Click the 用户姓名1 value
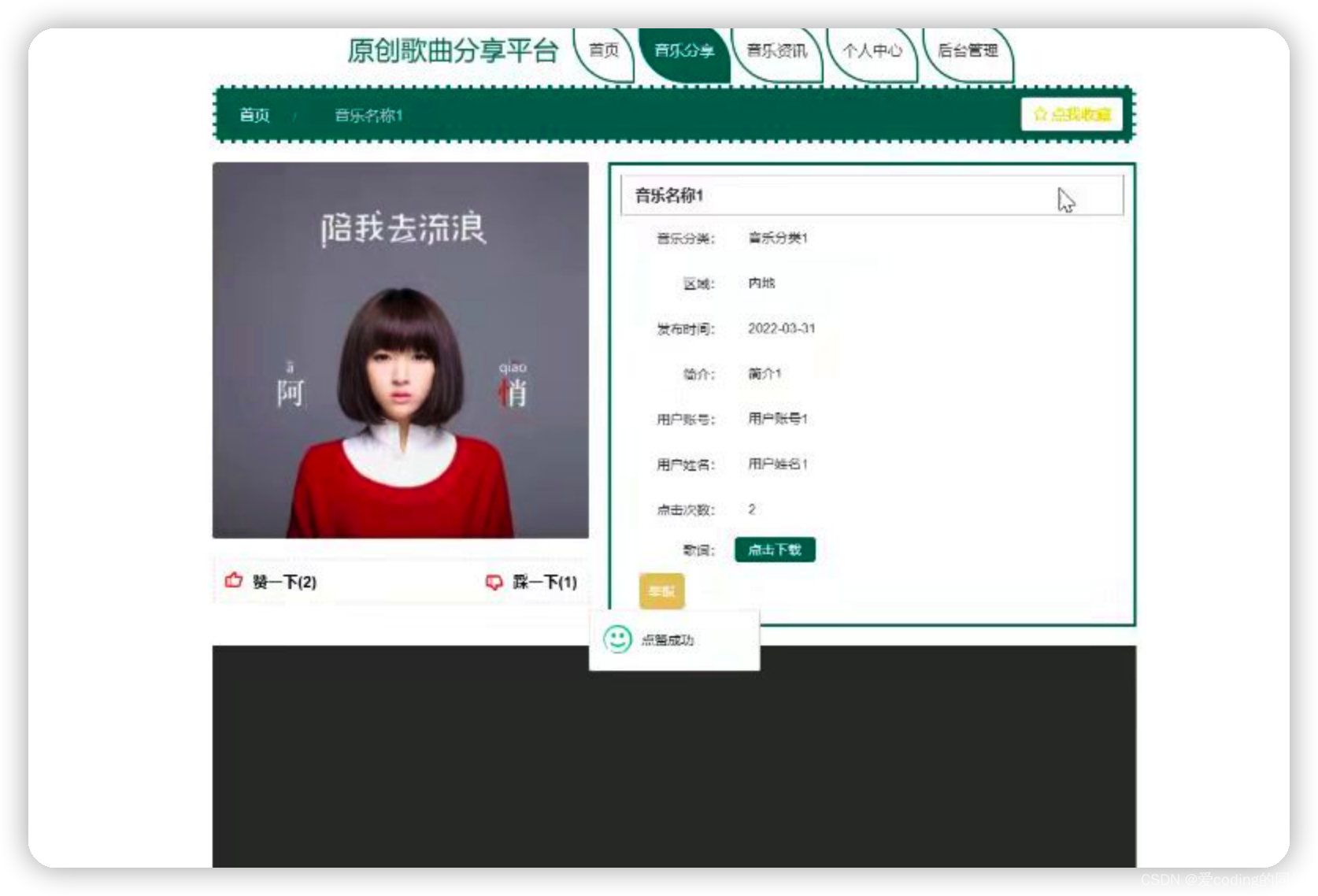Viewport: 1318px width, 896px height. [x=778, y=464]
